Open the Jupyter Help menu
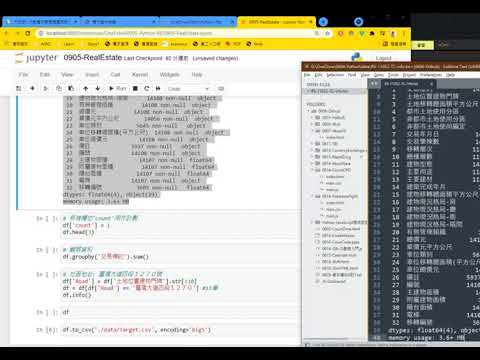The width and height of the screenshot is (480, 360). tap(197, 74)
